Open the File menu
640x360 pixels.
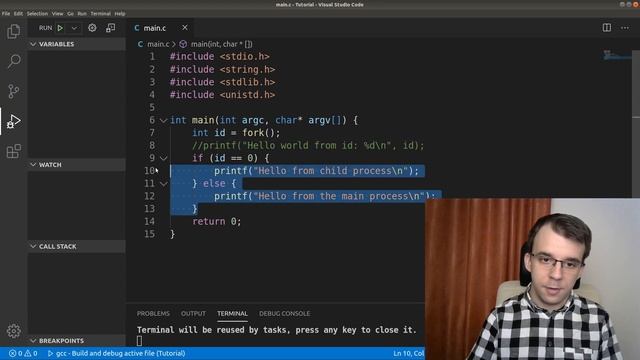6,13
